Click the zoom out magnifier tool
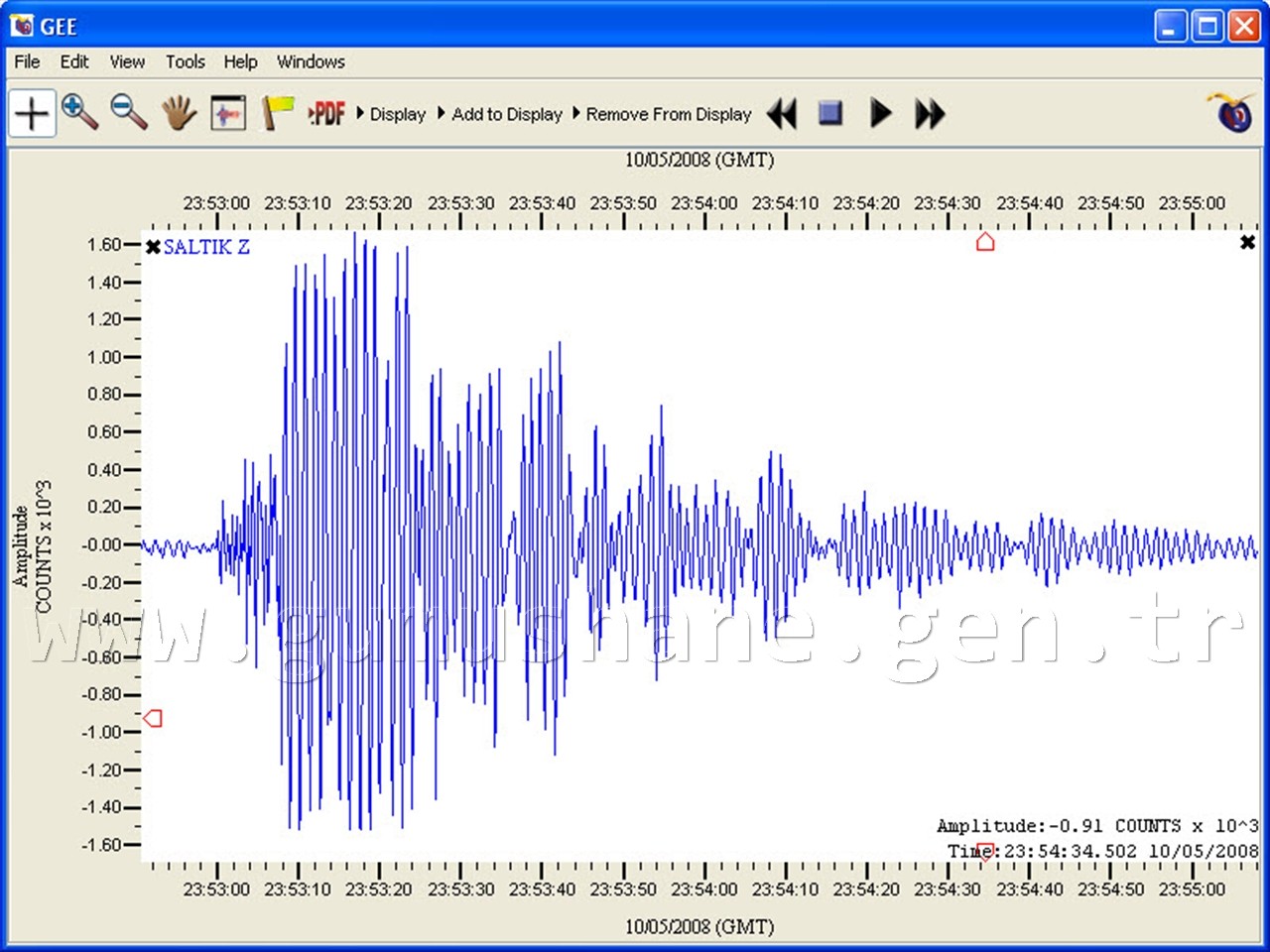The height and width of the screenshot is (952, 1270). [129, 113]
